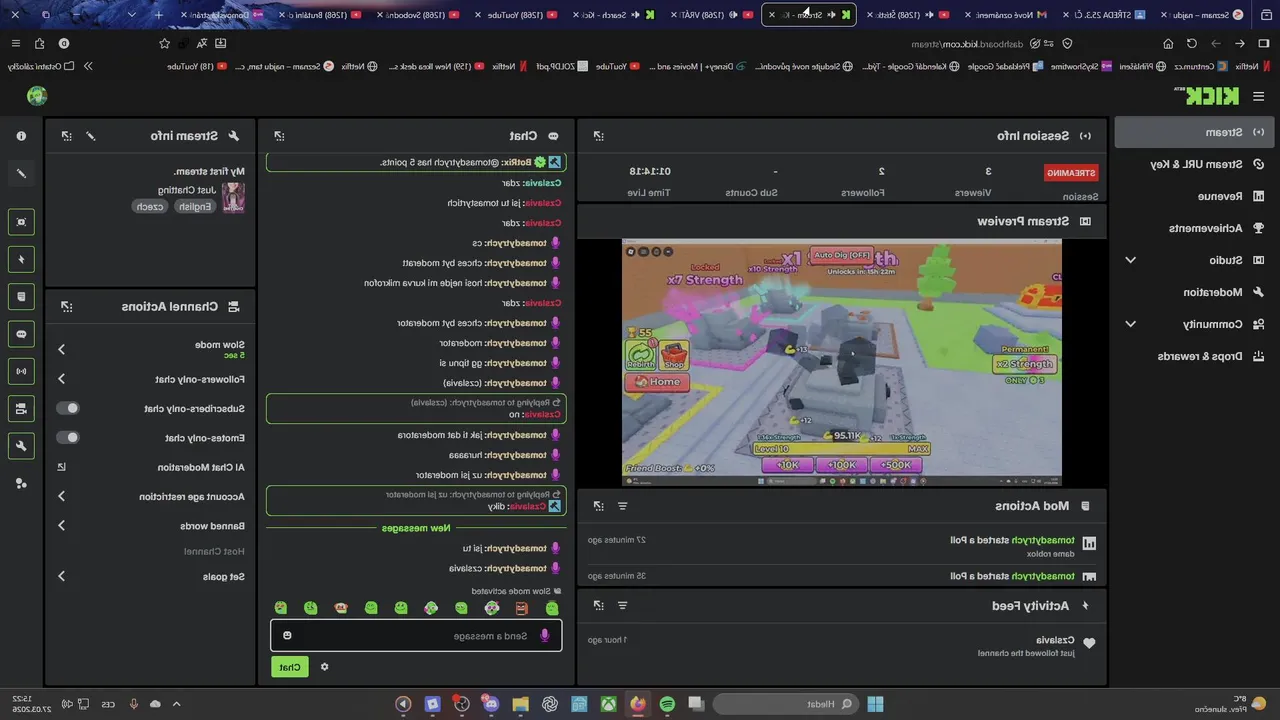The image size is (1280, 720).
Task: Open the green profile avatar menu
Action: [x=37, y=96]
